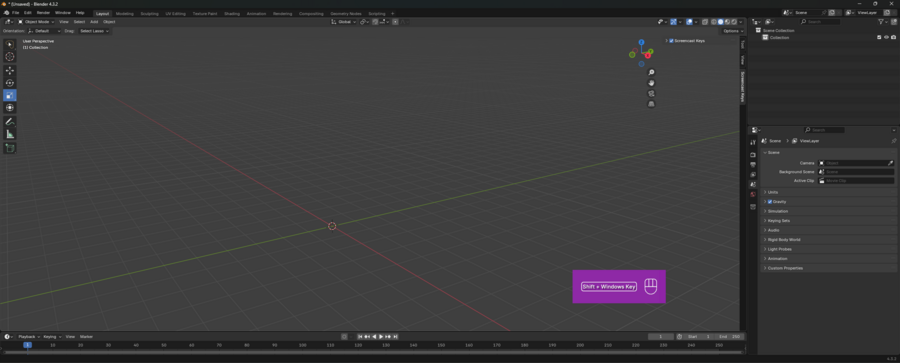This screenshot has height=363, width=900.
Task: Switch perspective/orthographic grid icon
Action: click(x=651, y=104)
